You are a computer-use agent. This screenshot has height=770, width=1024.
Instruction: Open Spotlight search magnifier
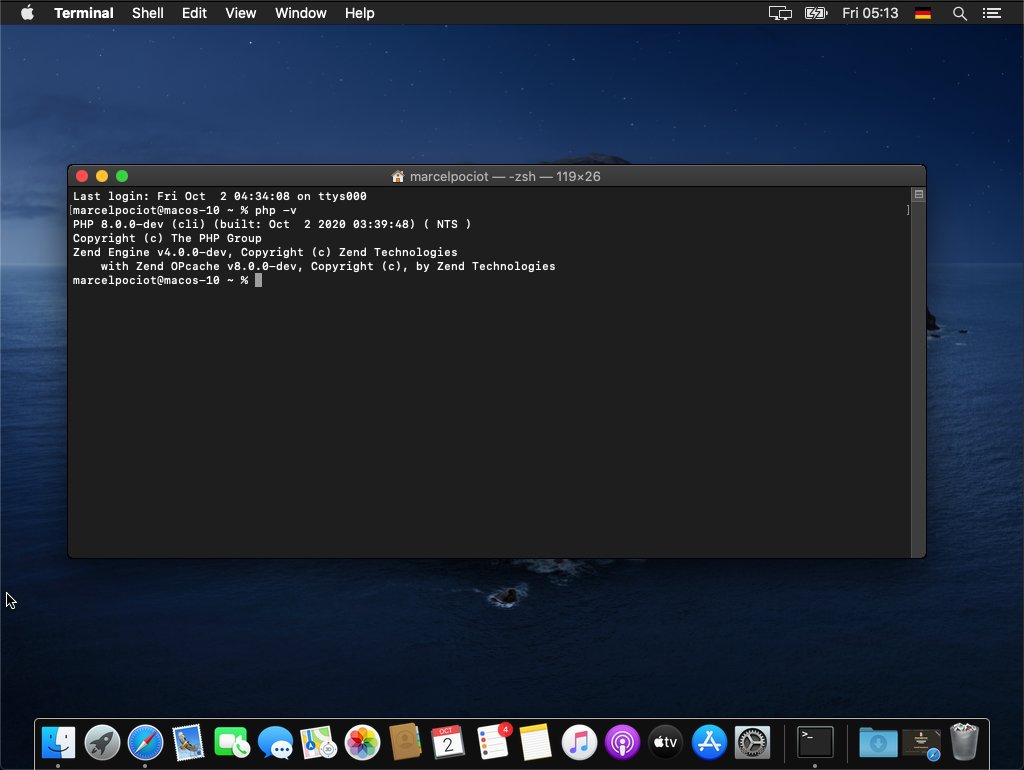[x=959, y=13]
